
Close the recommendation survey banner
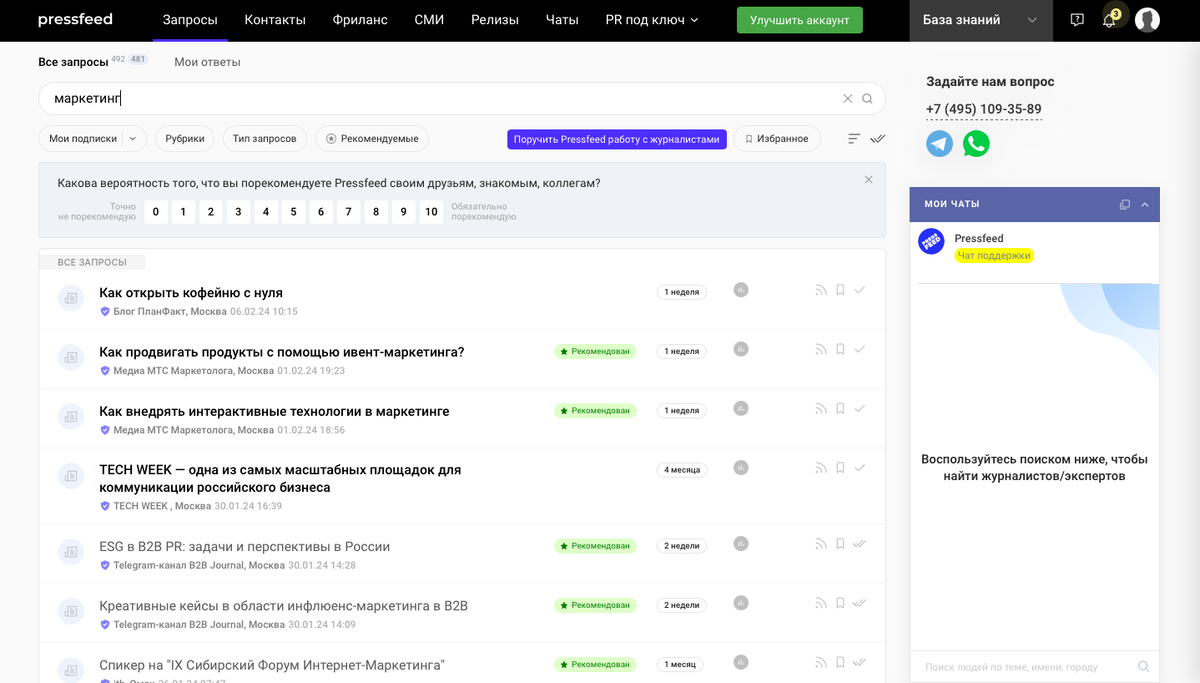point(868,180)
